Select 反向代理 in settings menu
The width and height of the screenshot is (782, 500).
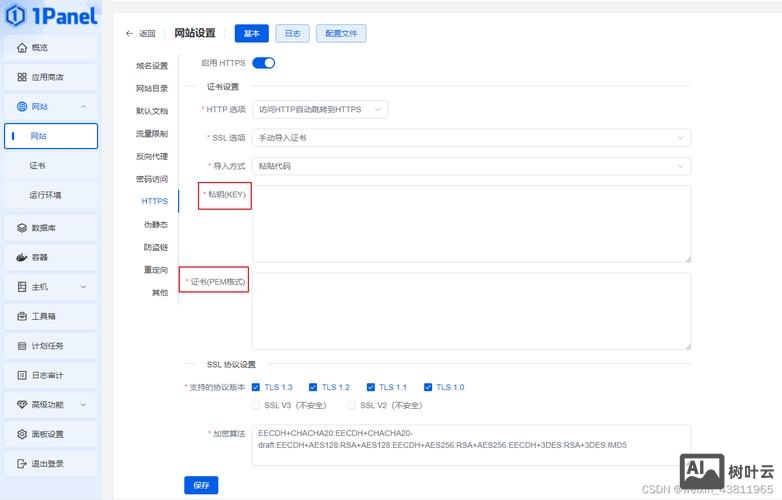tap(152, 156)
